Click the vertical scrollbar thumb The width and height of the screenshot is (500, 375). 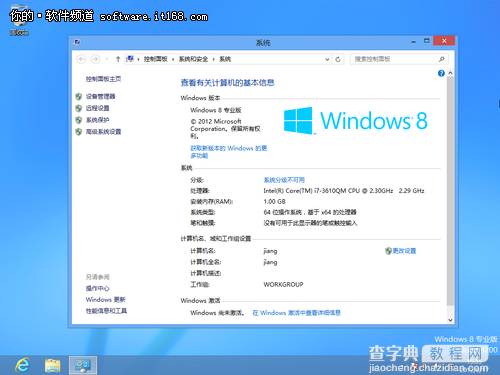(450, 191)
